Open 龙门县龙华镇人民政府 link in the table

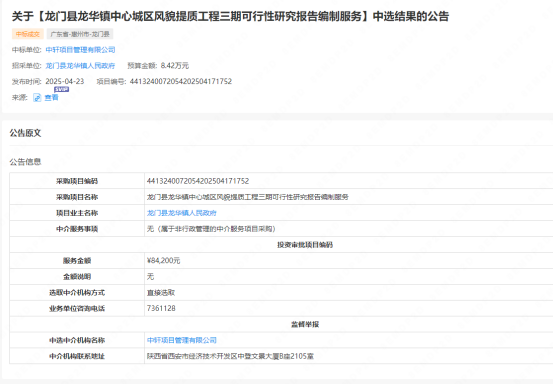[182, 213]
